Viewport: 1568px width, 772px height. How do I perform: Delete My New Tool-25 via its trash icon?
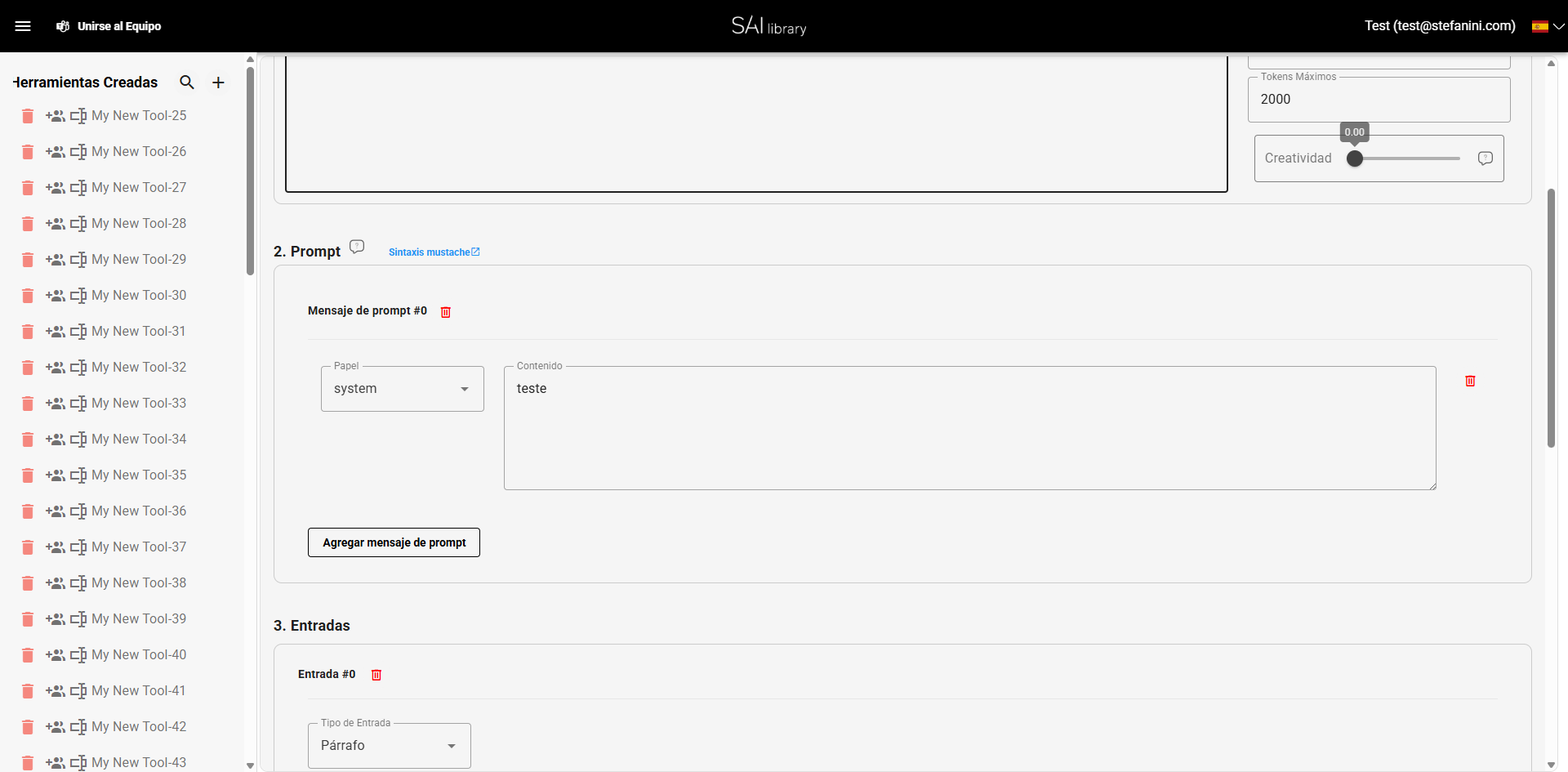point(27,116)
